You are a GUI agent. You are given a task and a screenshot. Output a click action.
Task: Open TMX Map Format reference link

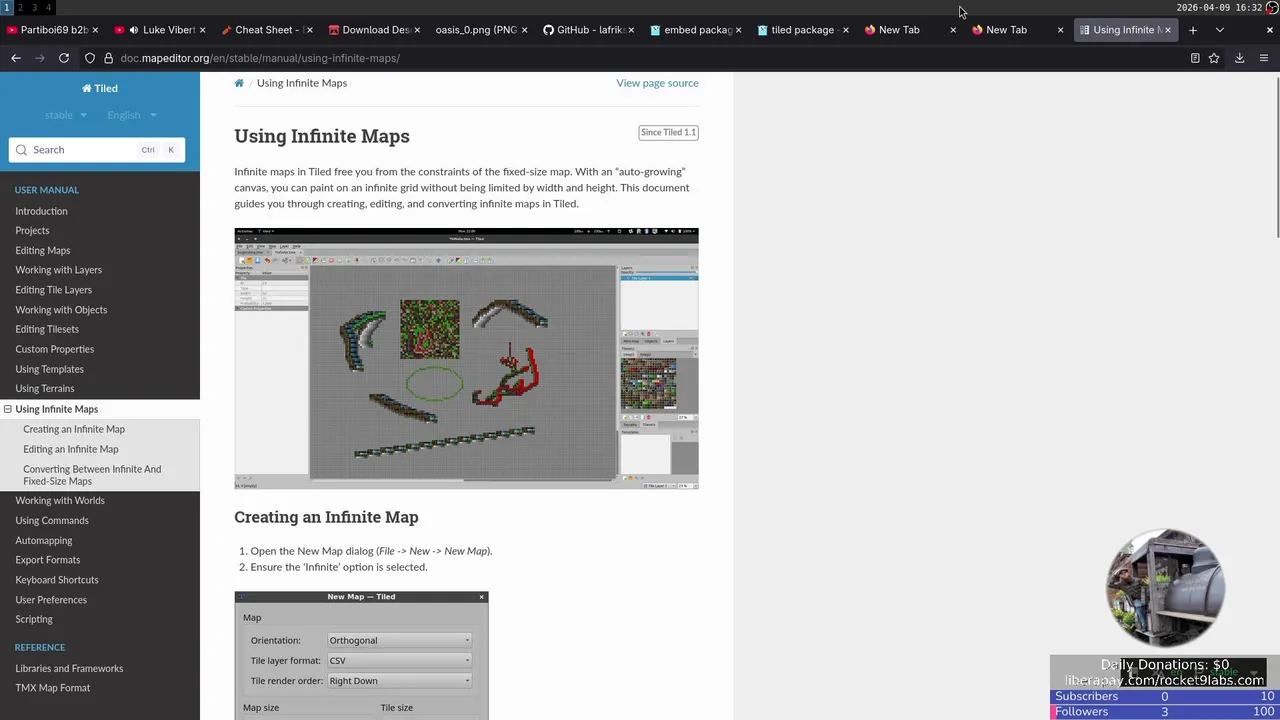(x=53, y=688)
